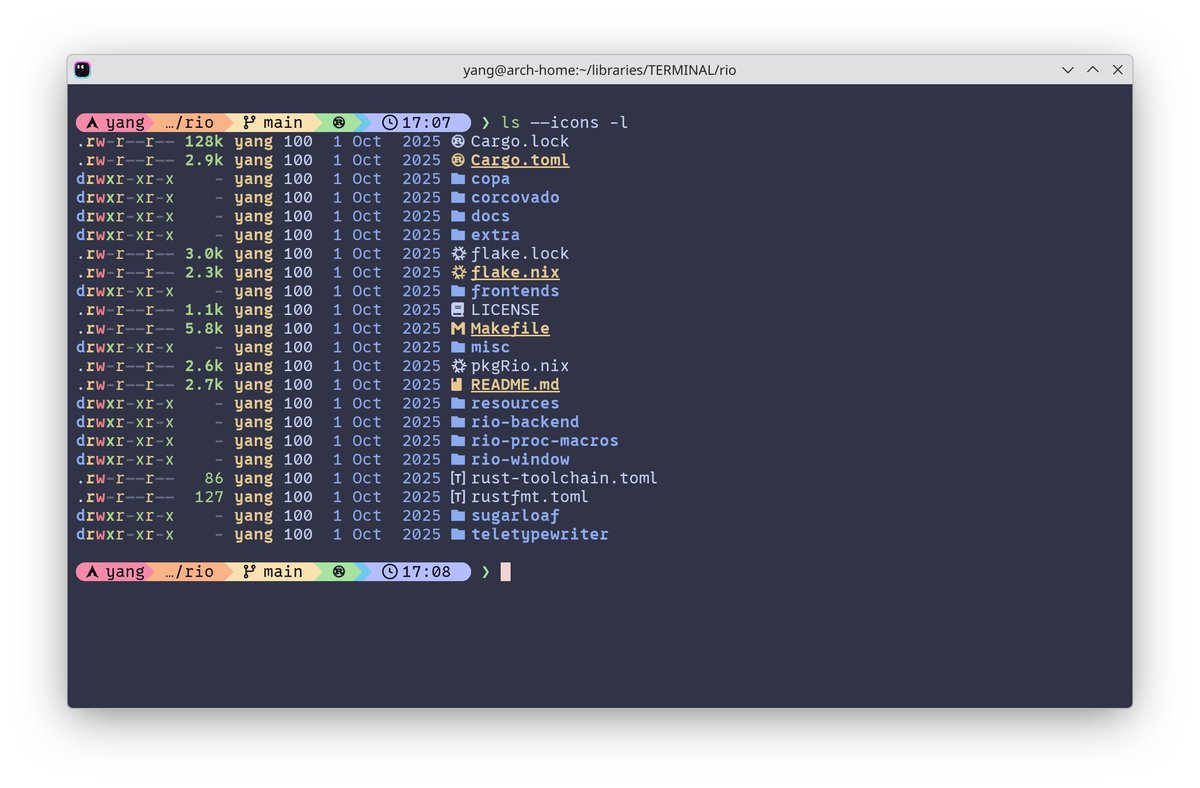The height and width of the screenshot is (788, 1200).
Task: Click the folder icon next to rio-window
Action: [x=458, y=459]
